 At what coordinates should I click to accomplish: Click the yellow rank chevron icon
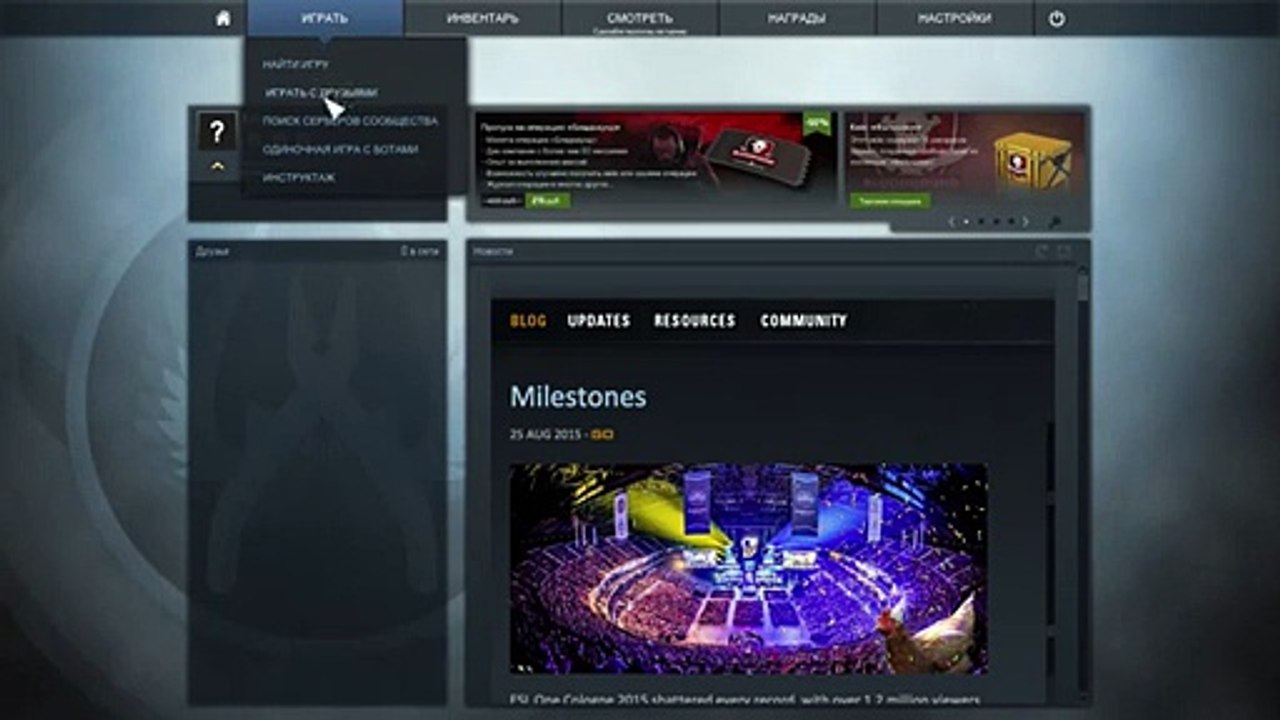tap(217, 166)
